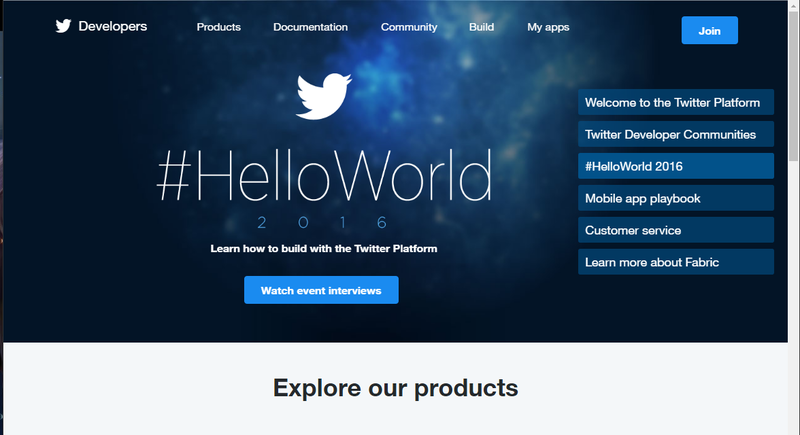The image size is (800, 435).
Task: Open My apps in navigation
Action: click(x=548, y=27)
